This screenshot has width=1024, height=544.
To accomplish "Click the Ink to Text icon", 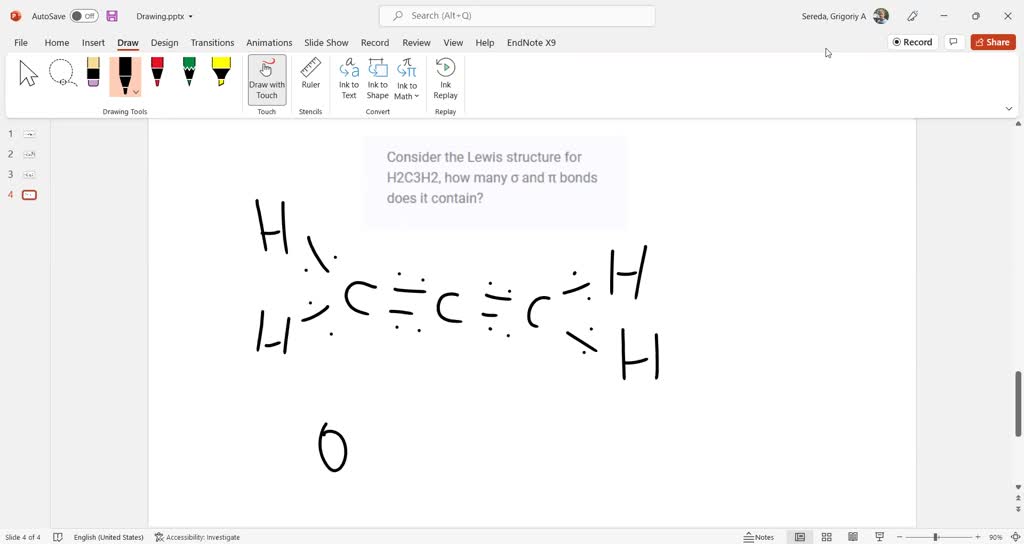I will pos(349,79).
